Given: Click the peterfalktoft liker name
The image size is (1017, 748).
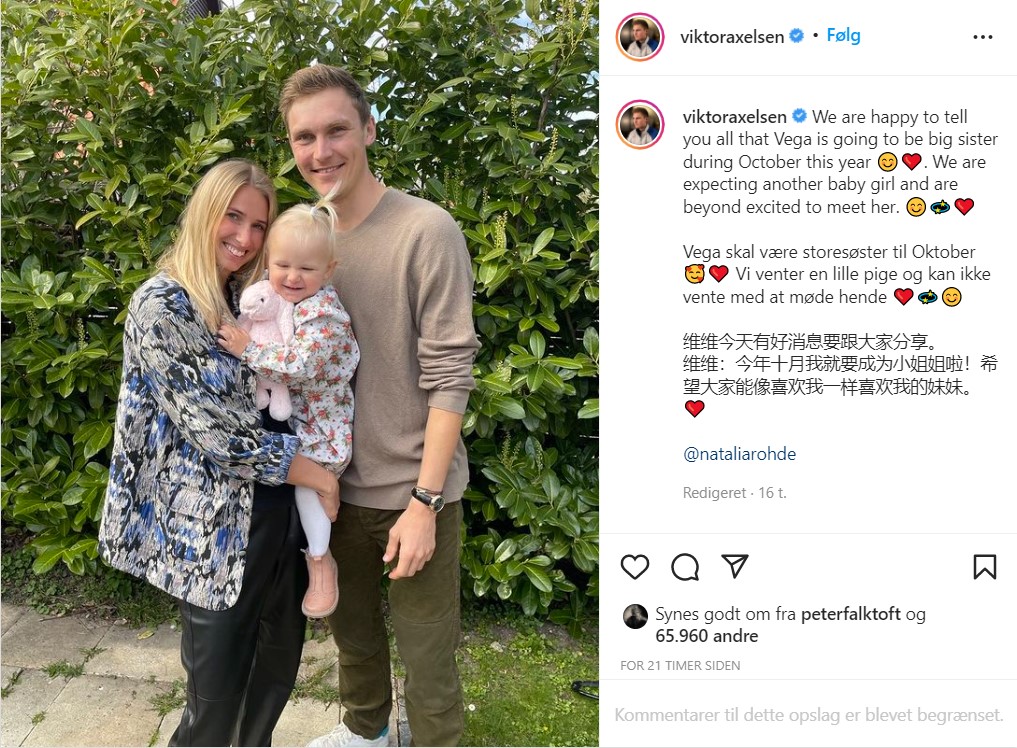Looking at the screenshot, I should 850,614.
